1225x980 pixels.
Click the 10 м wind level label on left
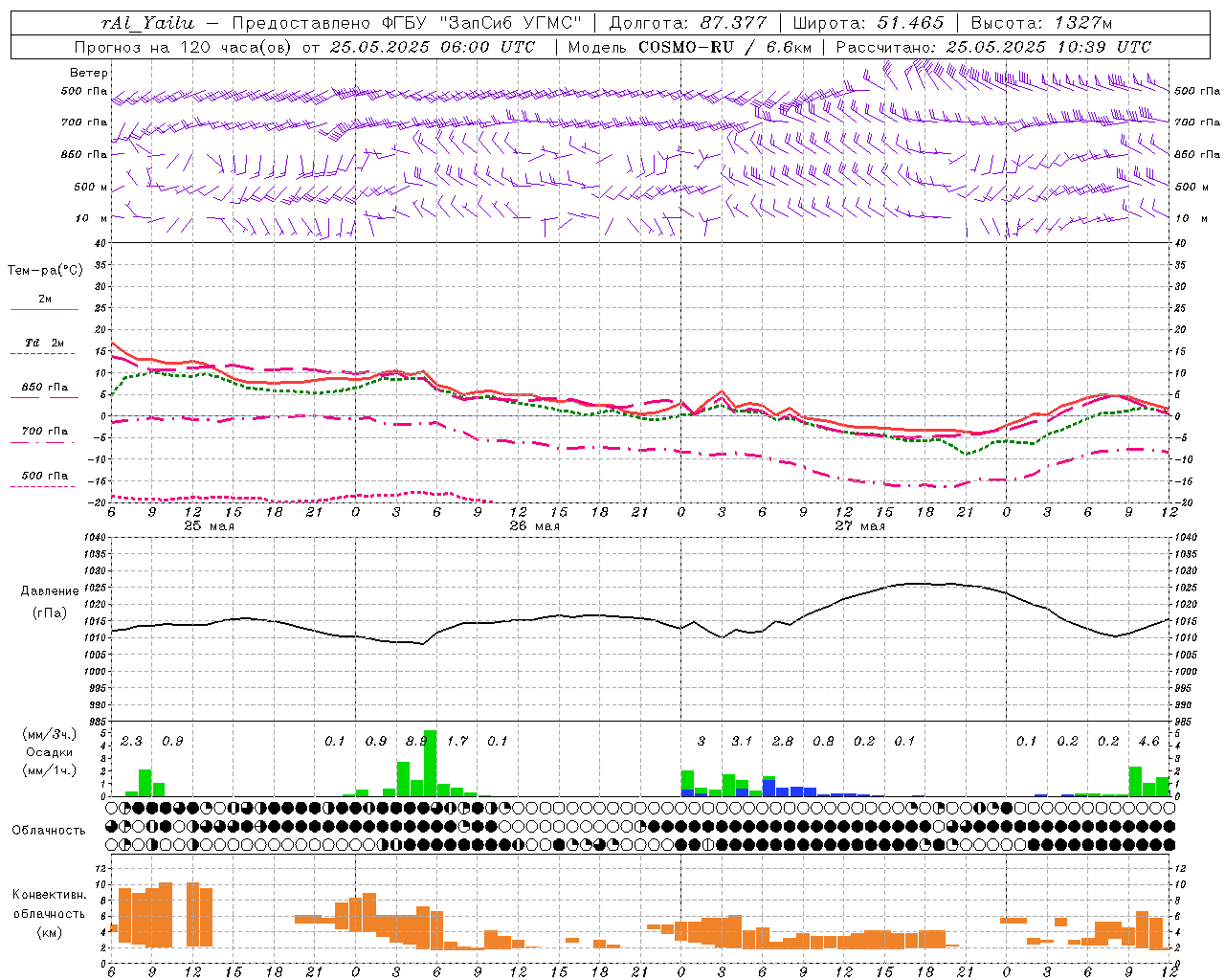(91, 218)
